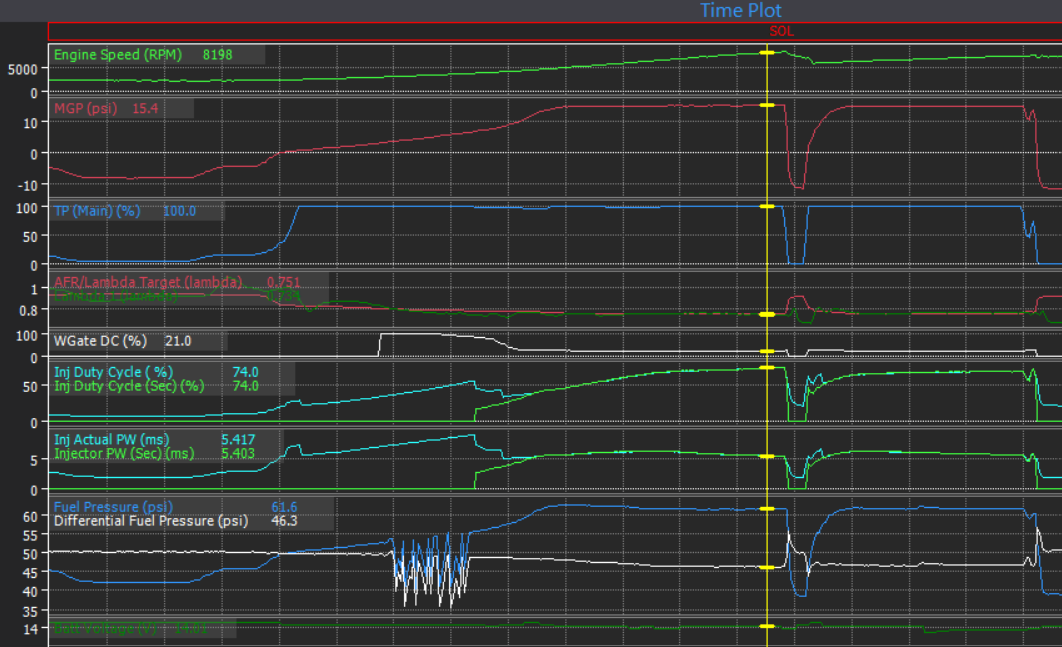Click the Inj Actual PW (ms) label
This screenshot has width=1062, height=647.
coord(111,440)
